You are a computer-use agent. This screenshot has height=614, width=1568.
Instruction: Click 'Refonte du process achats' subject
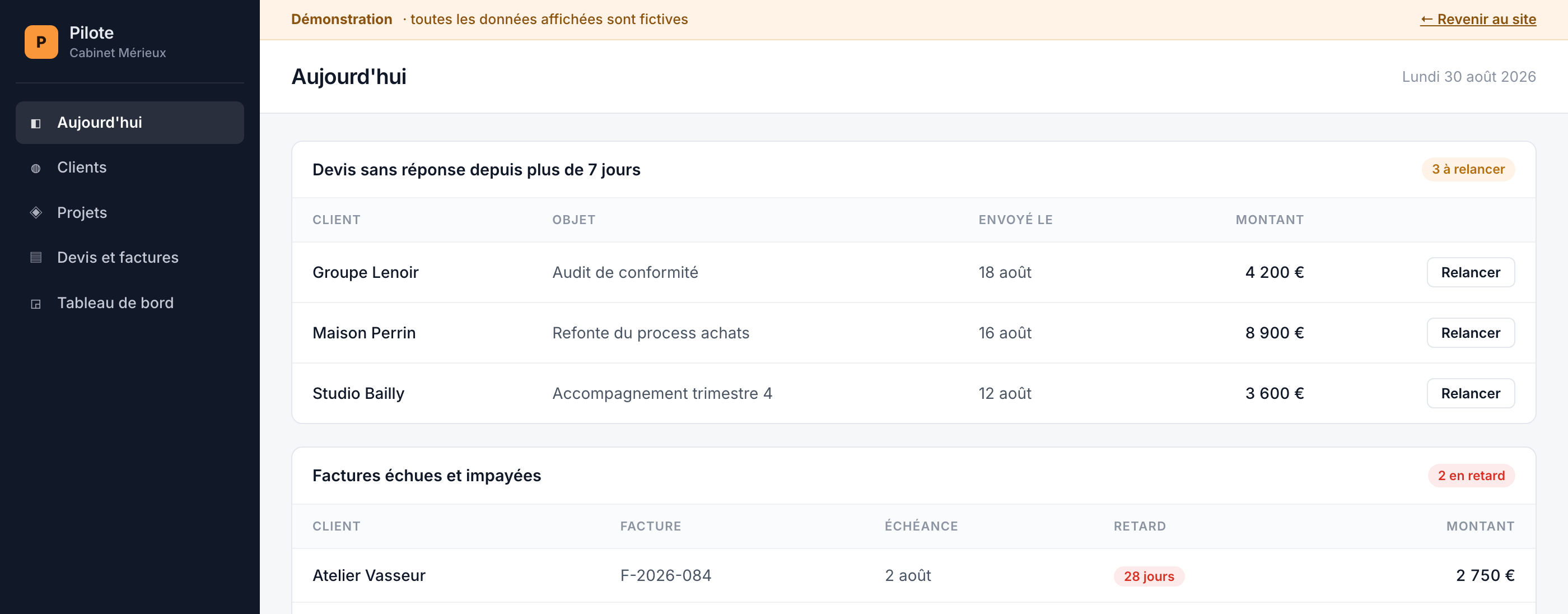[651, 333]
